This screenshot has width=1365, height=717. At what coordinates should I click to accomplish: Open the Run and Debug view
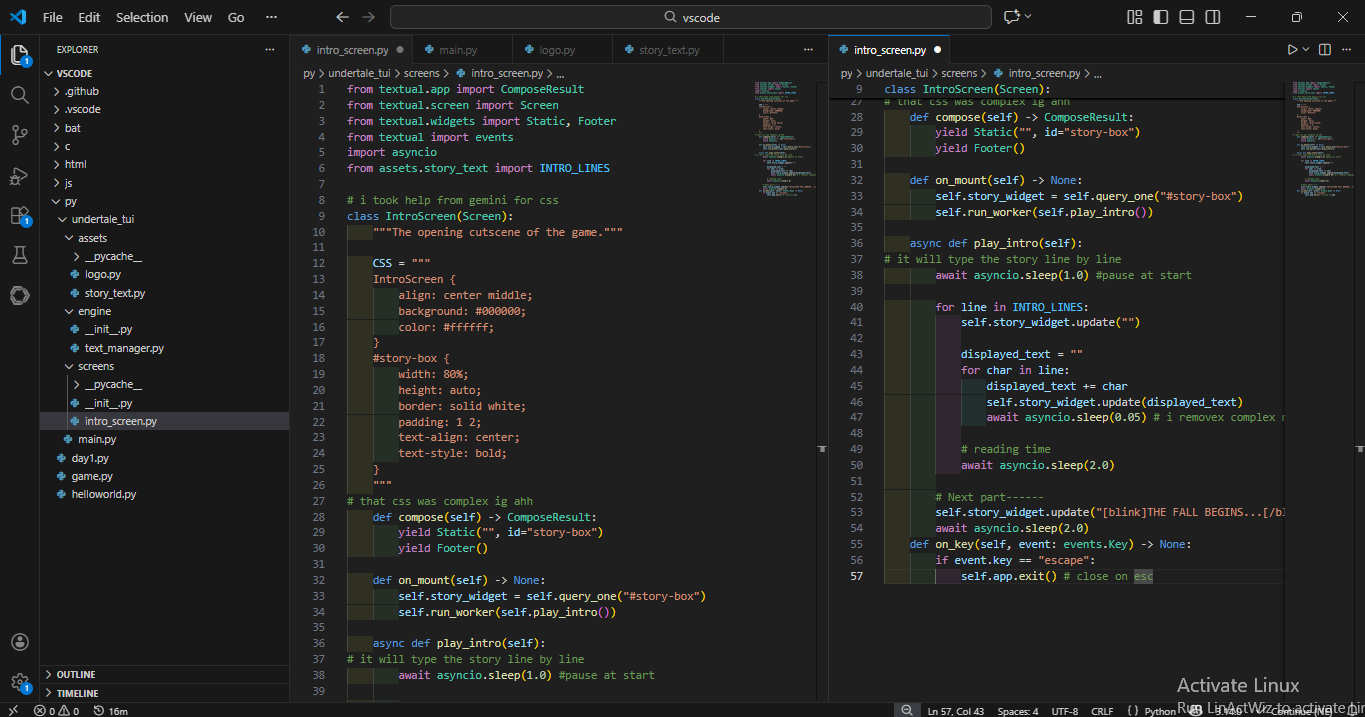point(20,176)
